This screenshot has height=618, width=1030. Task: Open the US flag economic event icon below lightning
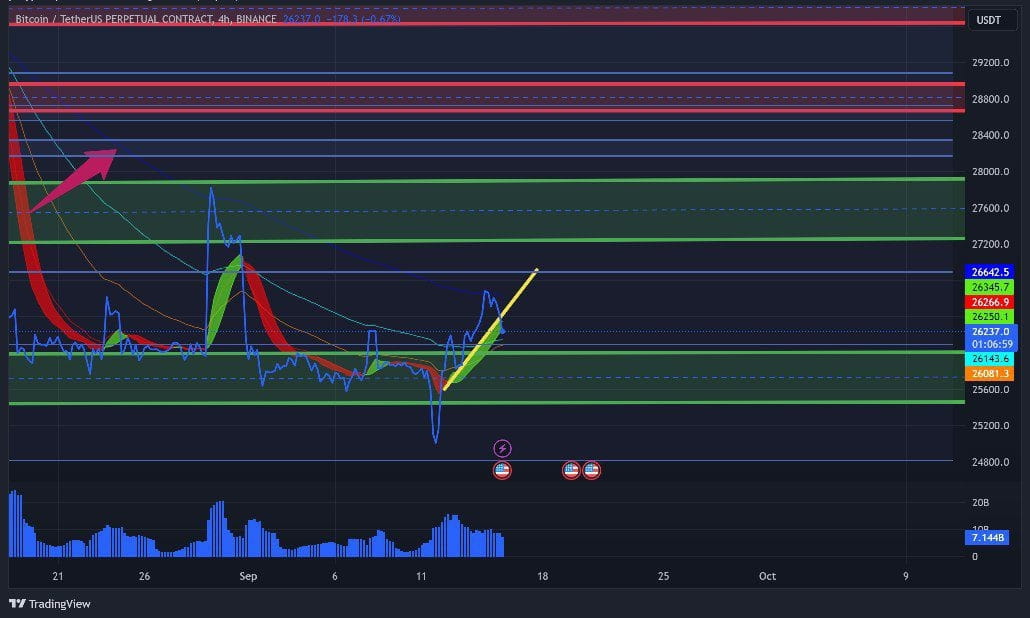(503, 469)
